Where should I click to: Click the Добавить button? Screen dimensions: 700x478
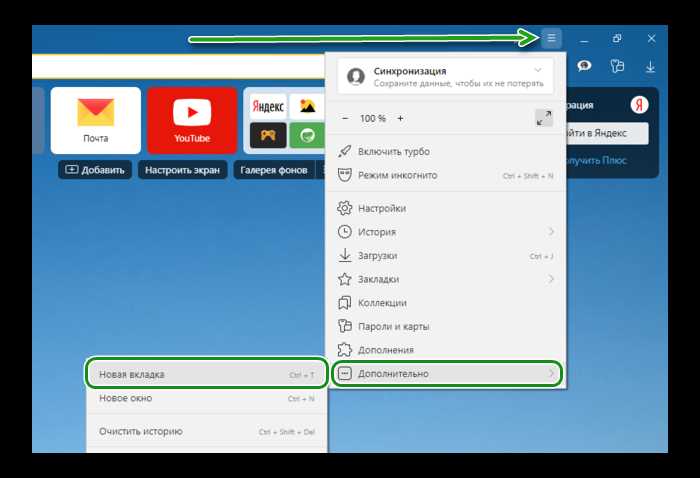95,170
